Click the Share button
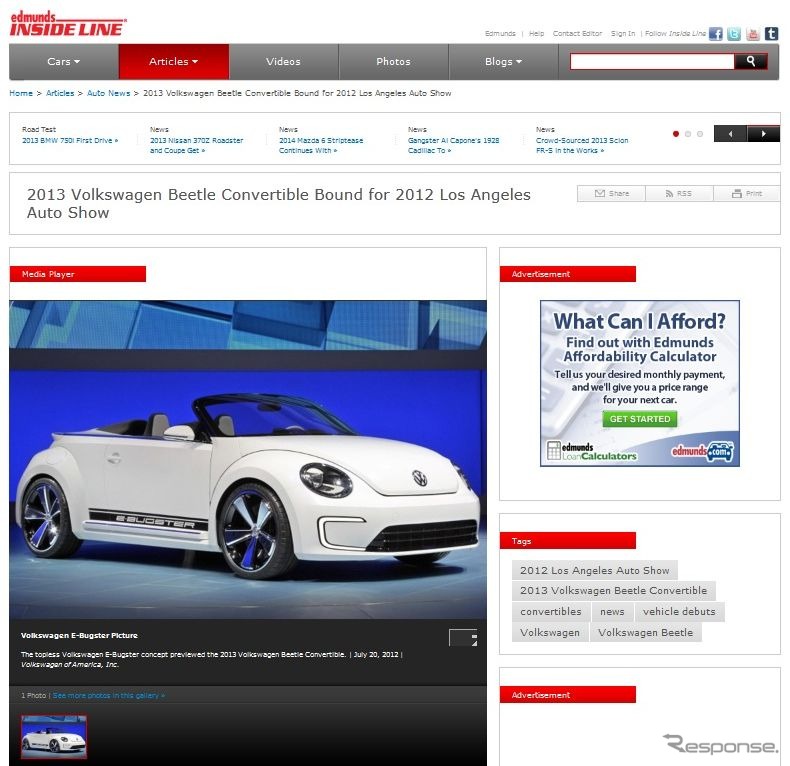 (611, 194)
